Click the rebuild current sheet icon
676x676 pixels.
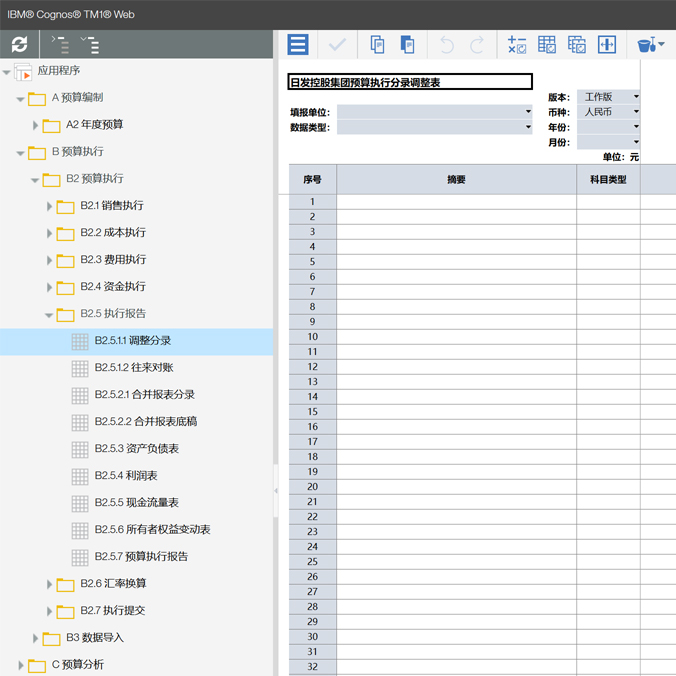(x=547, y=44)
